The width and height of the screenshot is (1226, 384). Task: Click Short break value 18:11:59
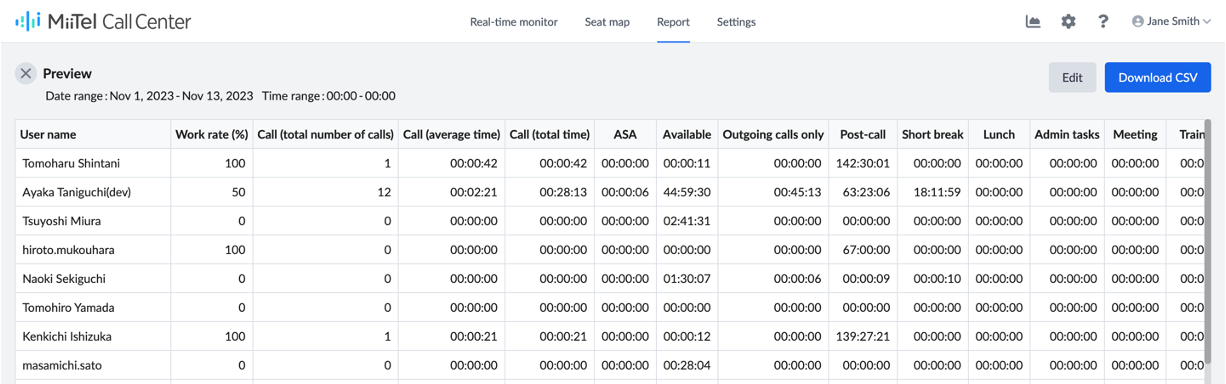pos(937,192)
